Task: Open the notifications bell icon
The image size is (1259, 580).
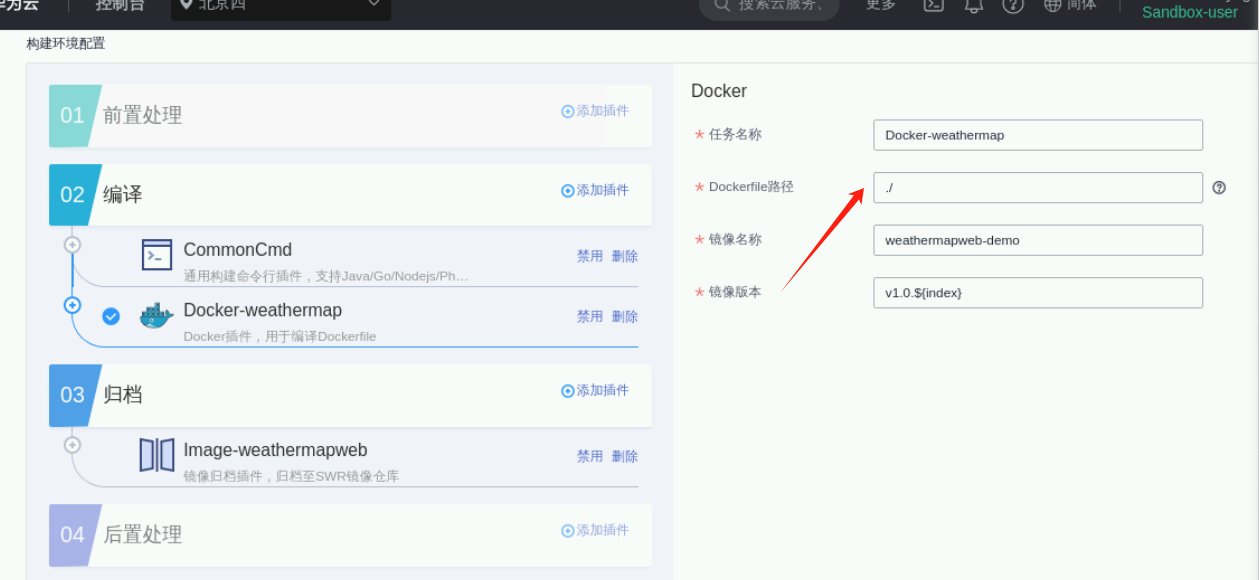Action: [x=973, y=5]
